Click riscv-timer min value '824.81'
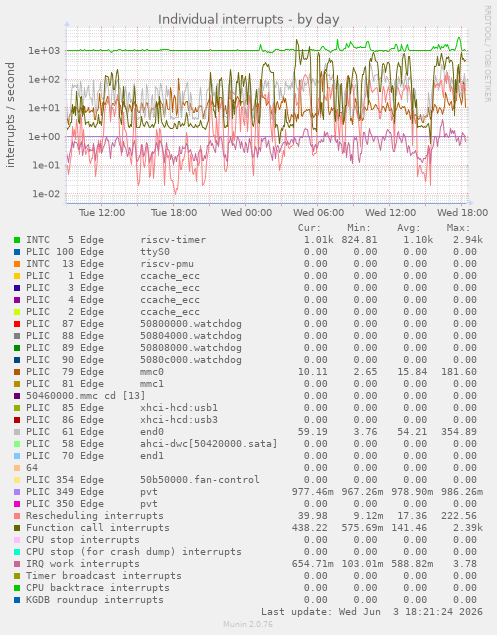Image resolution: width=497 pixels, height=635 pixels. (x=359, y=240)
